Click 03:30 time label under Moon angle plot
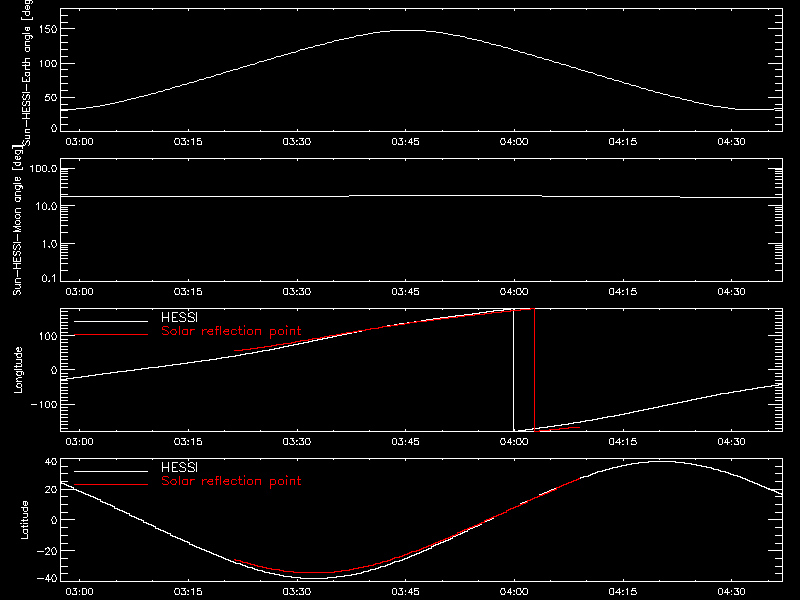This screenshot has height=600, width=800. 296,292
